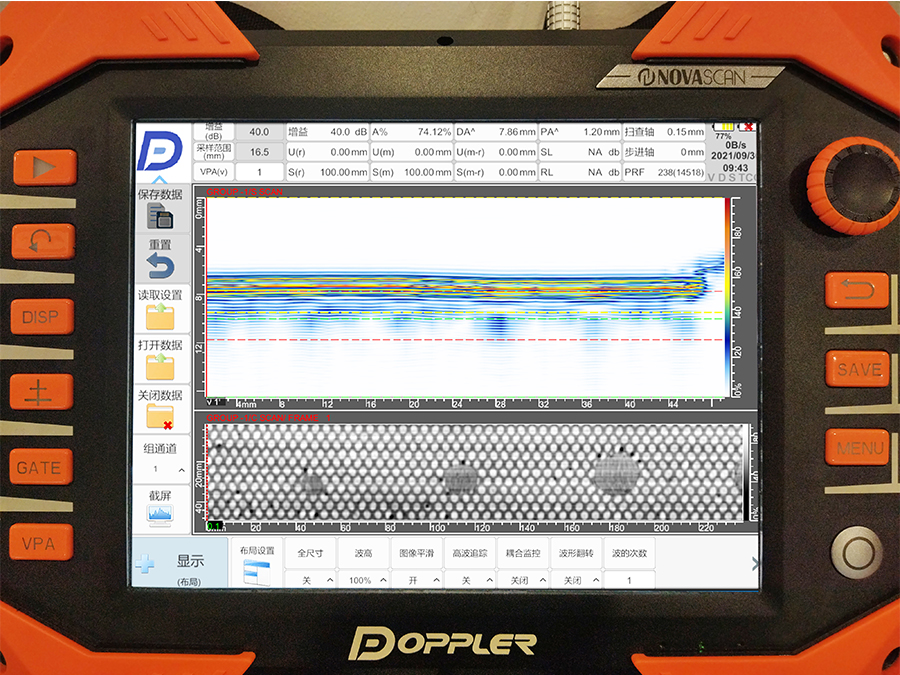Screen dimensions: 900x675
Task: Click the grayscale C-scan color bar
Action: tap(746, 472)
